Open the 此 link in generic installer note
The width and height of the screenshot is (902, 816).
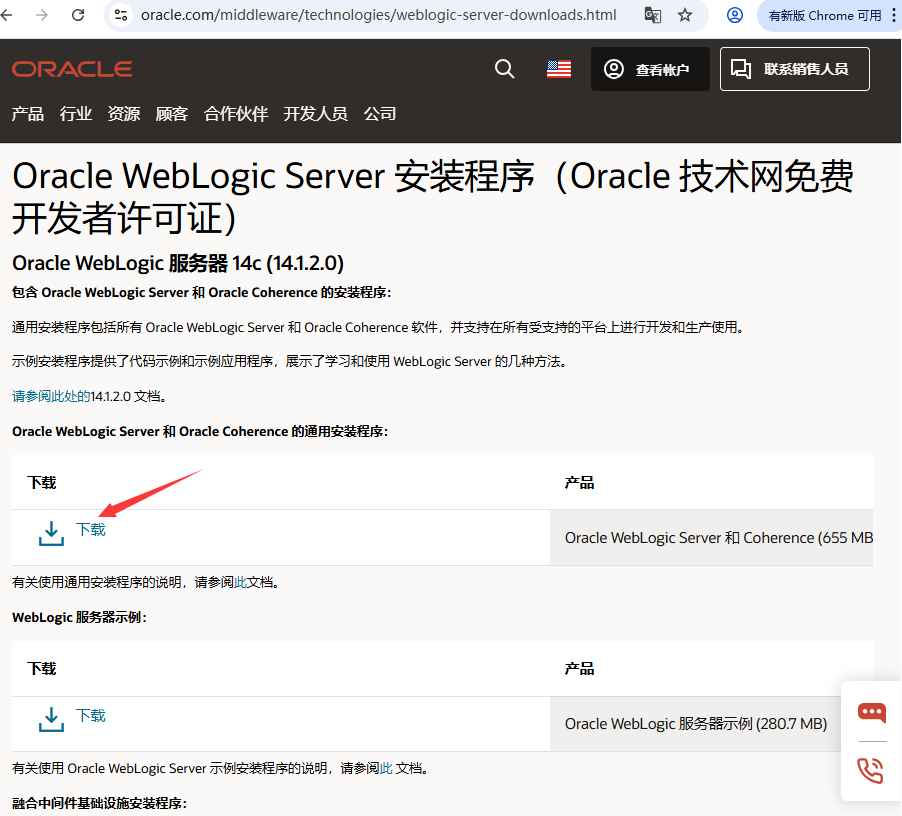point(240,582)
